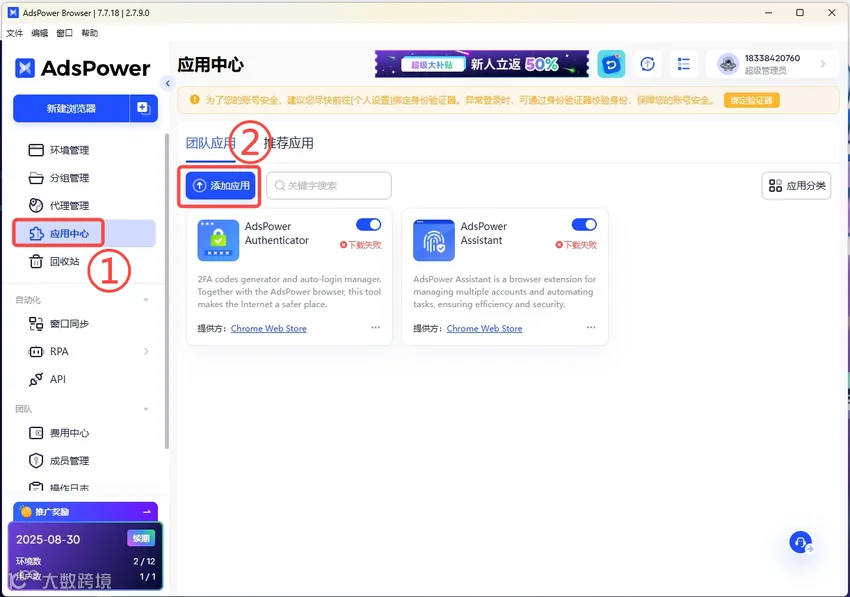Click the 关键字搜索 search field
Viewport: 850px width, 597px height.
(329, 186)
